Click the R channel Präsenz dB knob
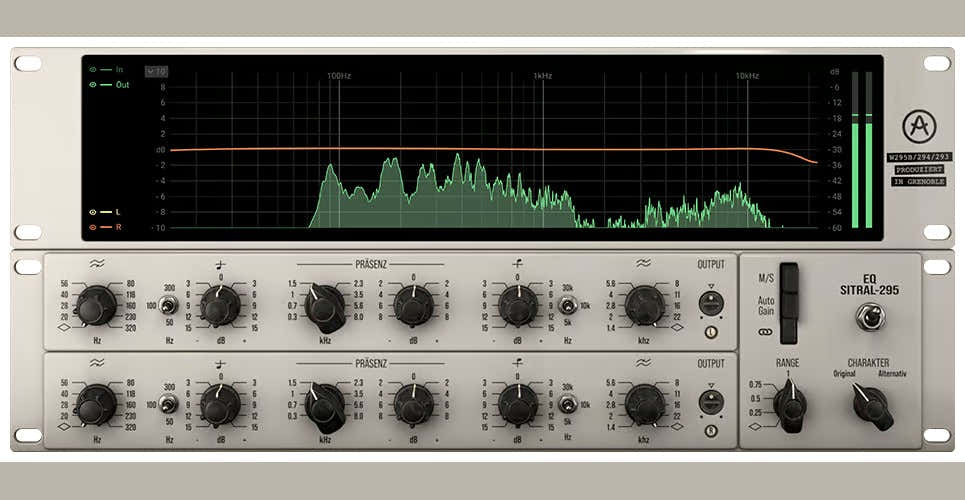The width and height of the screenshot is (965, 500). tap(414, 405)
